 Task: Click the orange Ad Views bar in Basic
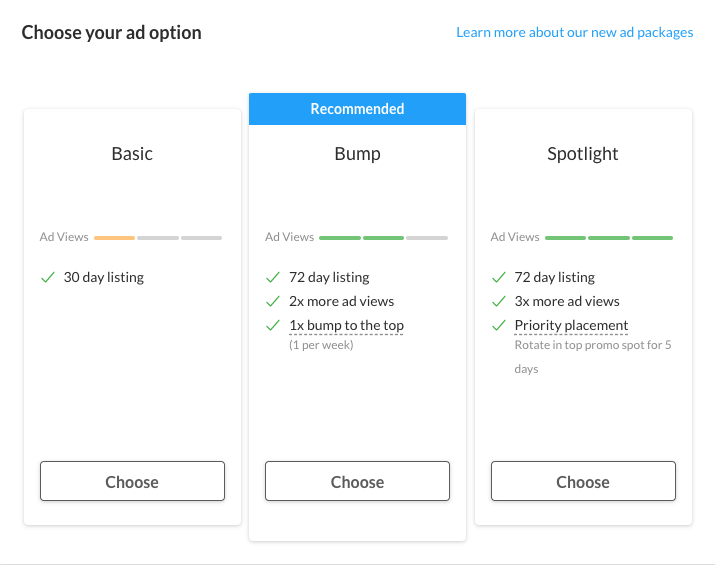pyautogui.click(x=114, y=238)
